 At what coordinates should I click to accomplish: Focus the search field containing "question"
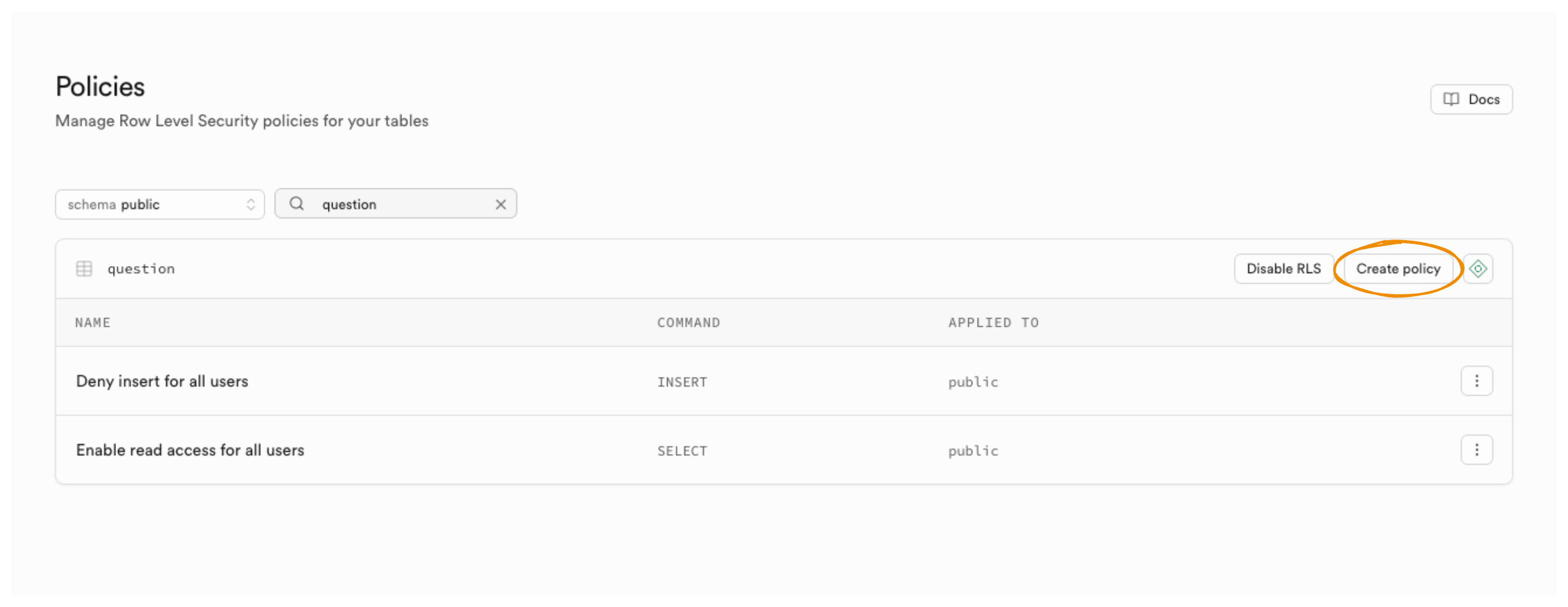402,204
